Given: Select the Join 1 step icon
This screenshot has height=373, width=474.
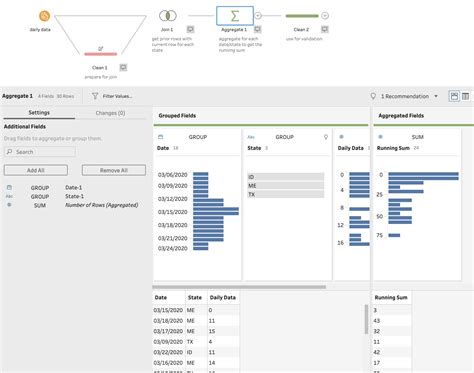Looking at the screenshot, I should [168, 15].
